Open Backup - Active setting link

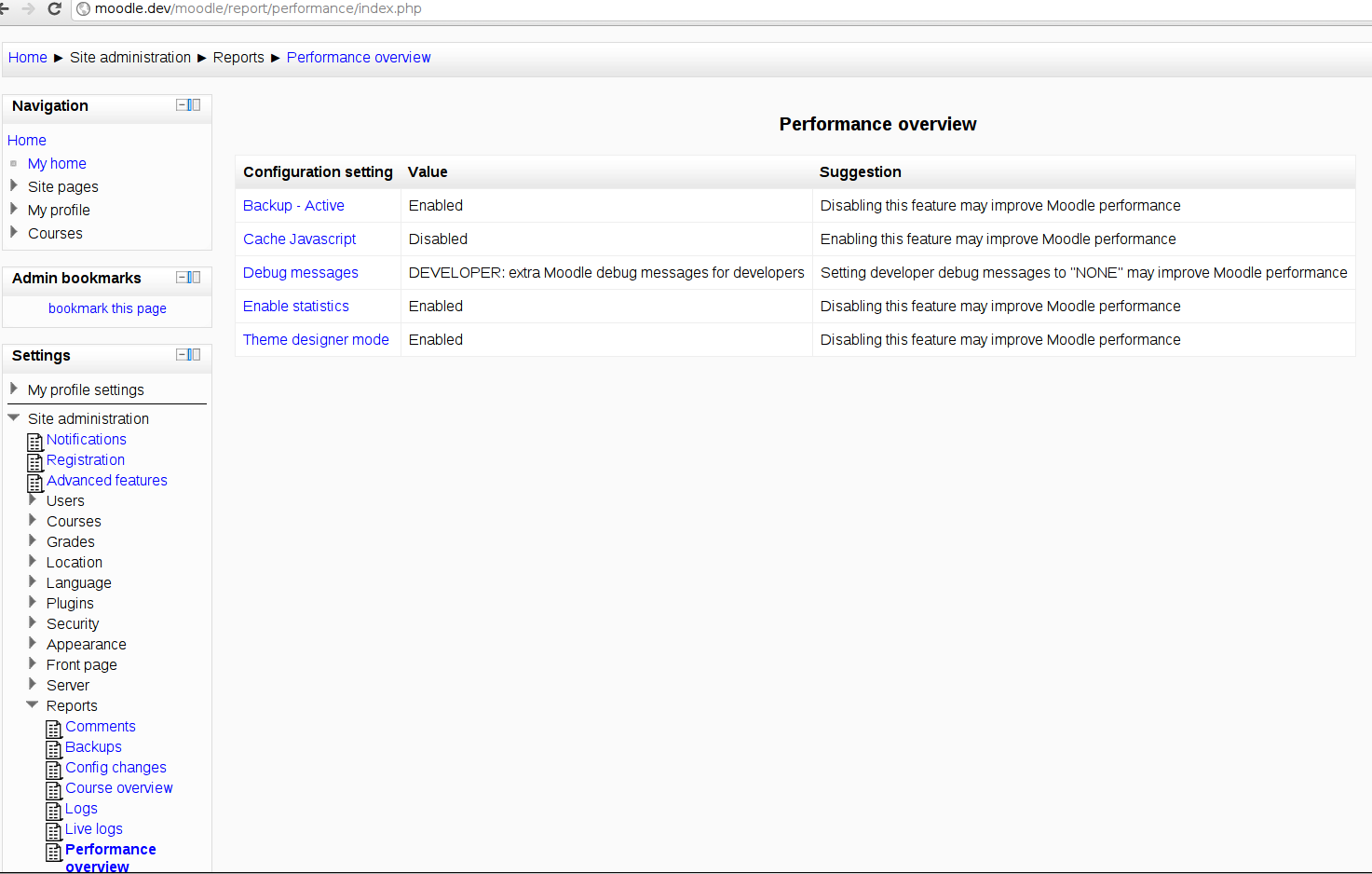(x=293, y=205)
